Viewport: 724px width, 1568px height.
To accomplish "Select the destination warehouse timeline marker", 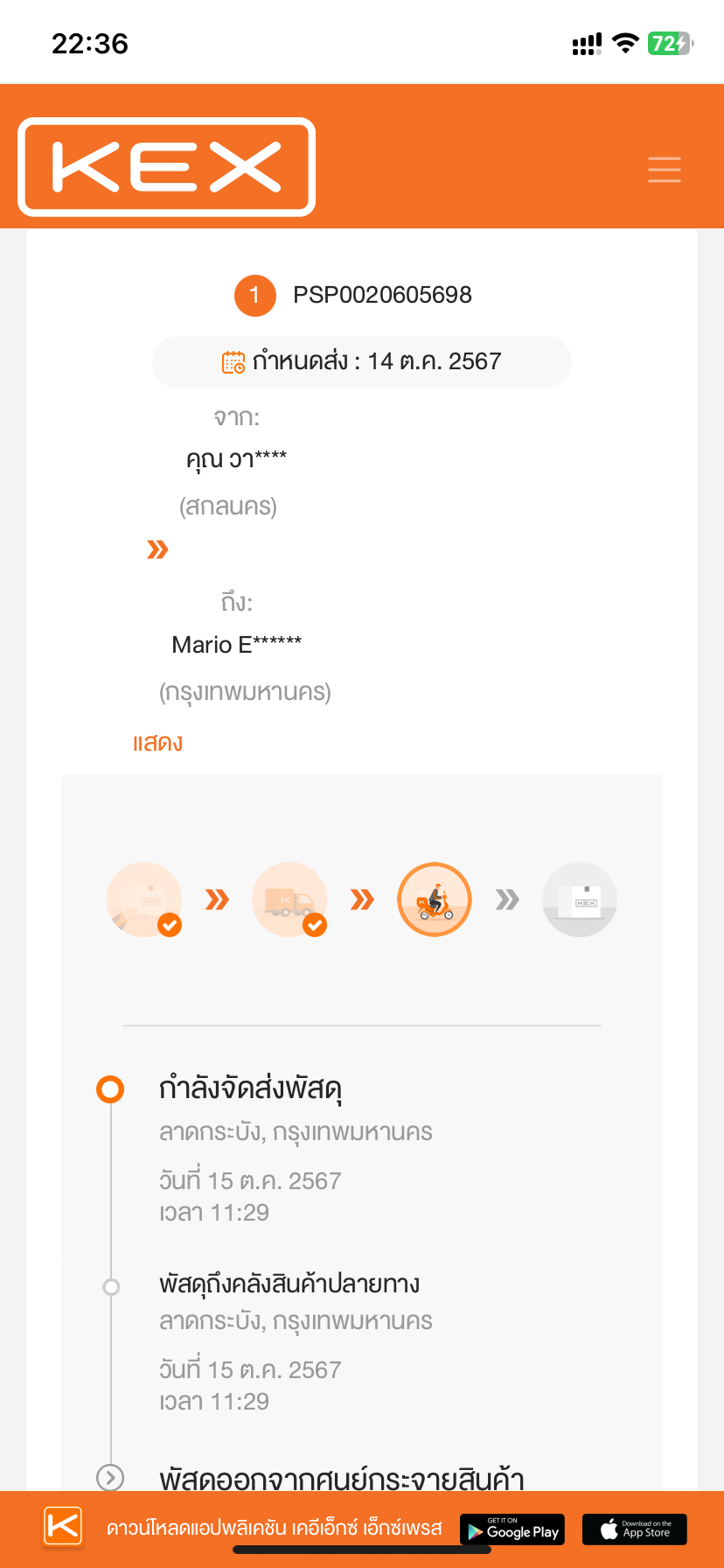I will (x=111, y=1286).
